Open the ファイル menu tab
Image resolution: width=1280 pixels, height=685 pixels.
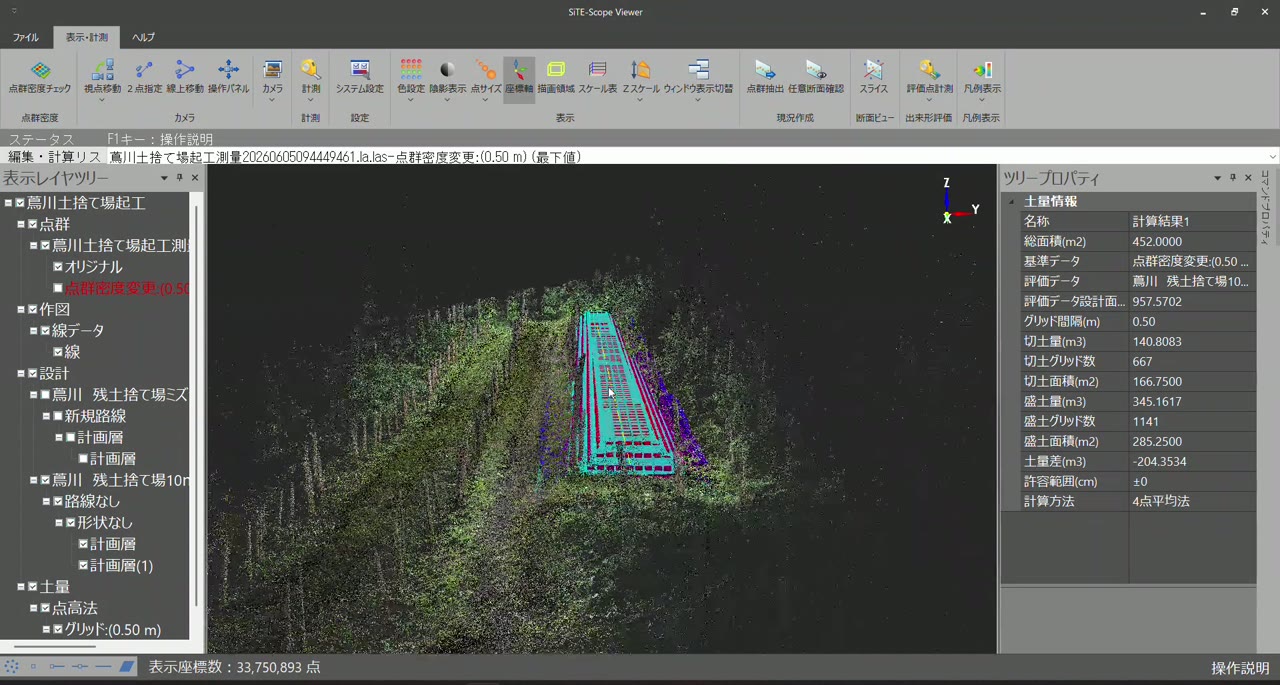(x=26, y=37)
